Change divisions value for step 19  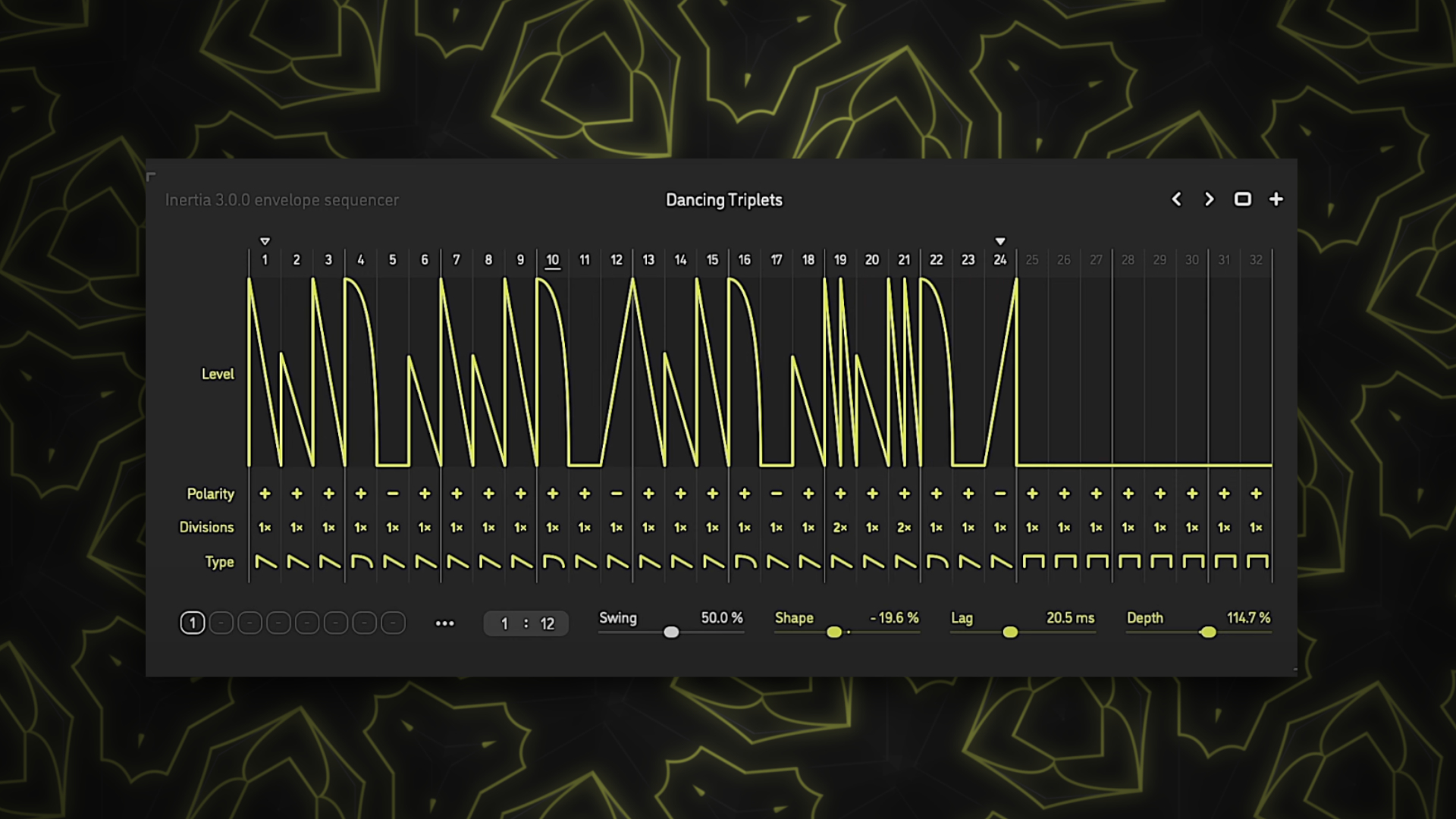[840, 527]
